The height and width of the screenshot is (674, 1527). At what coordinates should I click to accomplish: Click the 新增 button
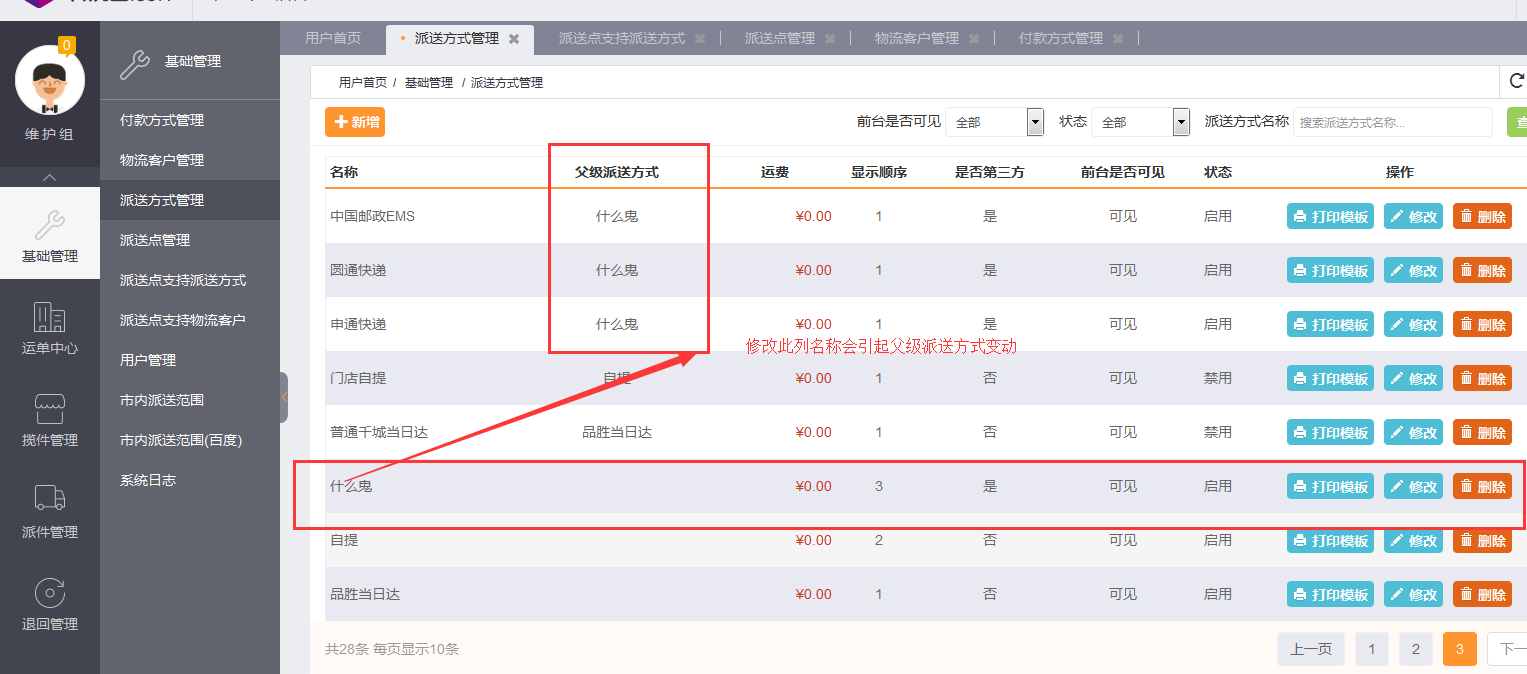coord(355,122)
